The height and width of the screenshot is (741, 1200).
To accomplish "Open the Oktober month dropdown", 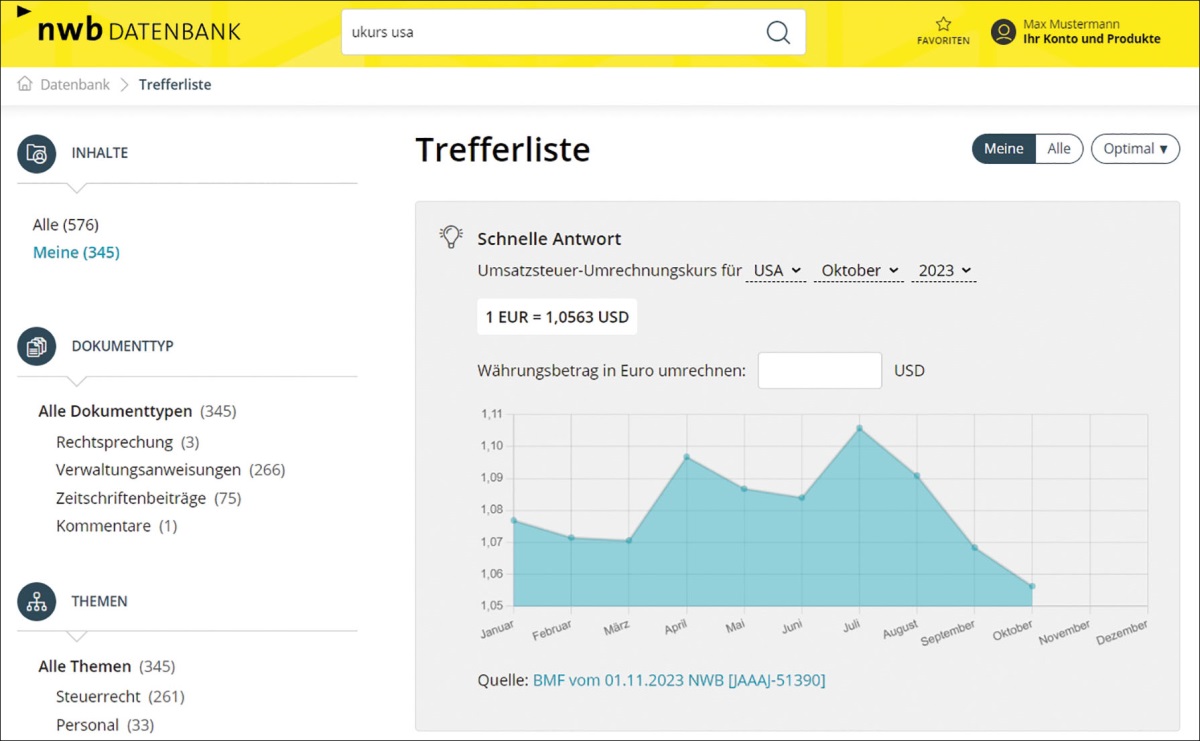I will [859, 271].
